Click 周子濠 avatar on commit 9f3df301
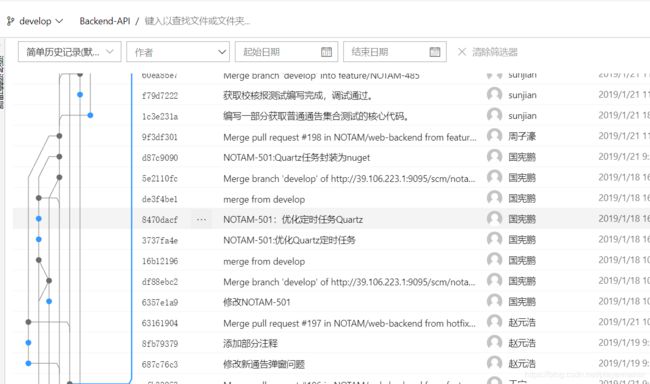 pos(494,136)
